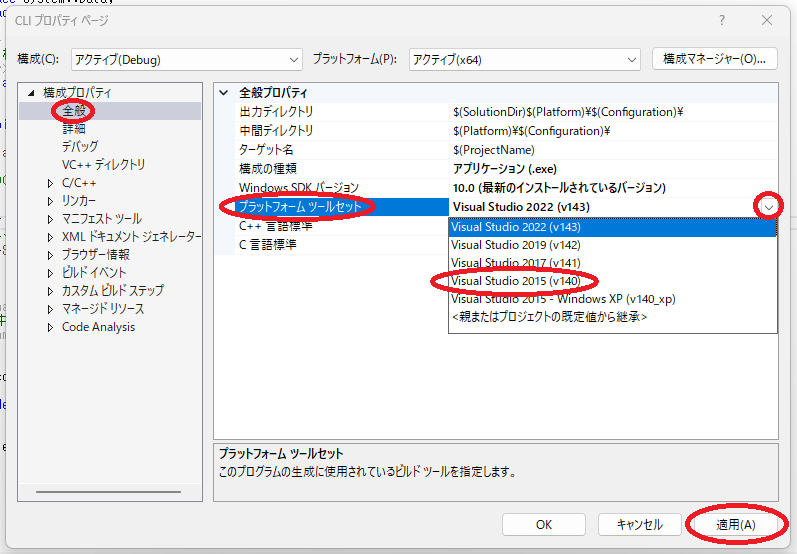Select VC++ ディレクトリ tree item
This screenshot has width=797, height=554.
coord(103,165)
